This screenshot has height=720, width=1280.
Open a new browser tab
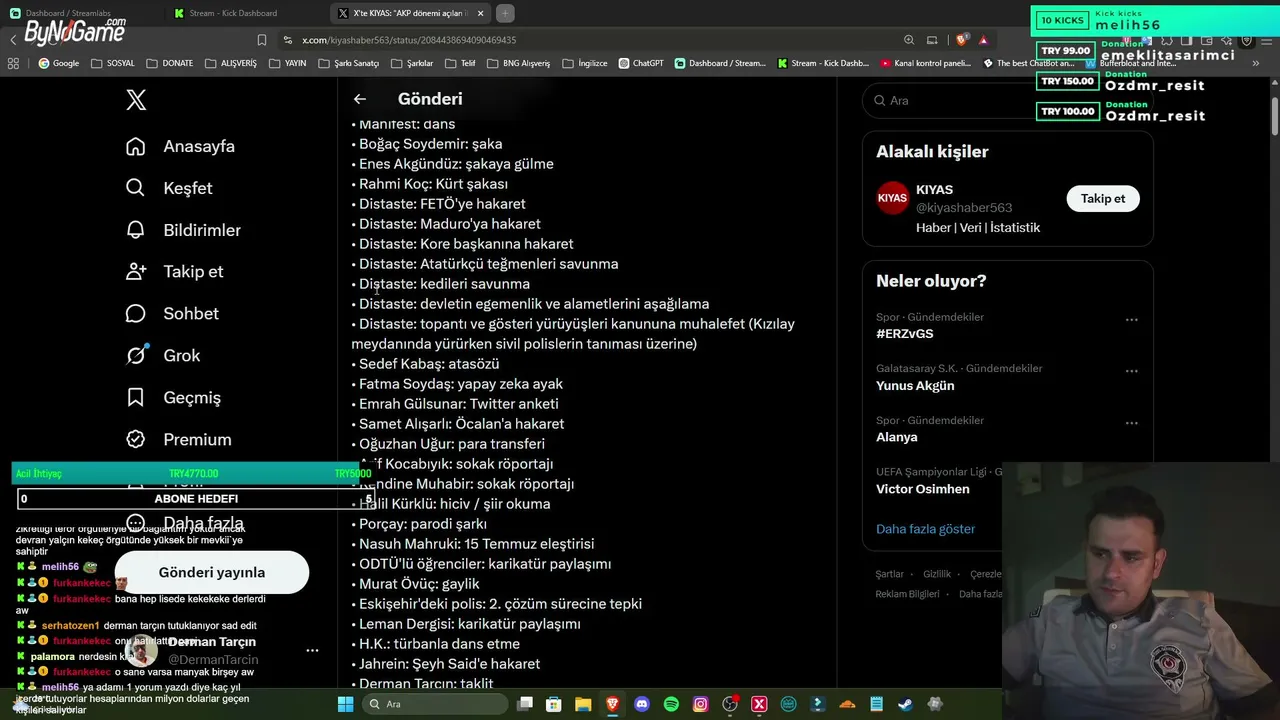click(x=505, y=13)
